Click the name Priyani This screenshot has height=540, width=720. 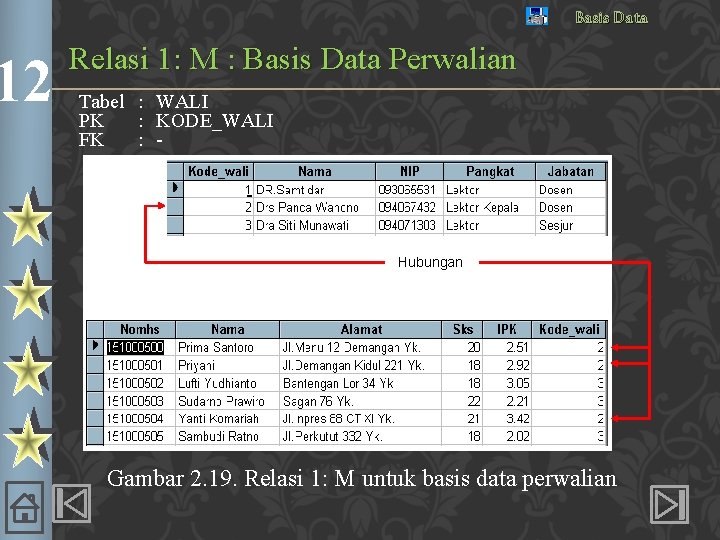point(196,366)
